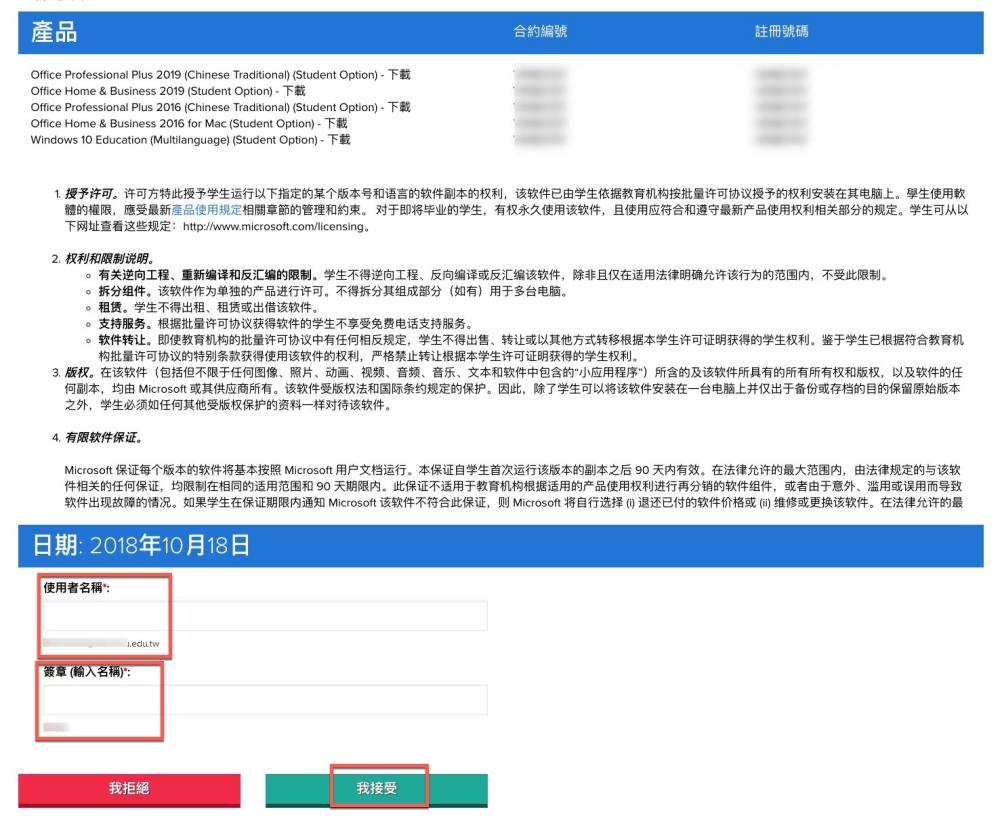The width and height of the screenshot is (1000, 820).
Task: Download Windows 10 Education Multilanguage
Action: (x=339, y=140)
